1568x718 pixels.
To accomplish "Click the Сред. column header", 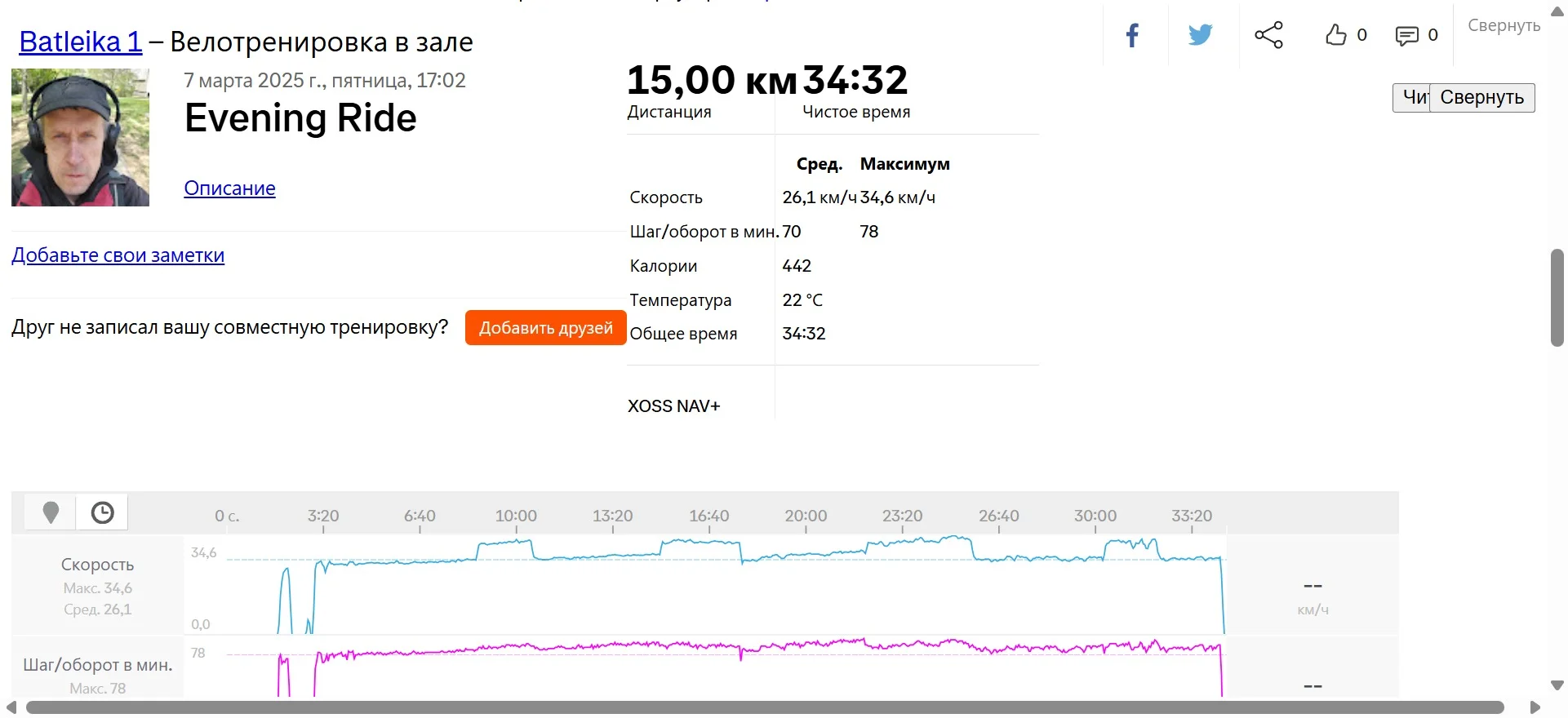I will click(x=820, y=164).
